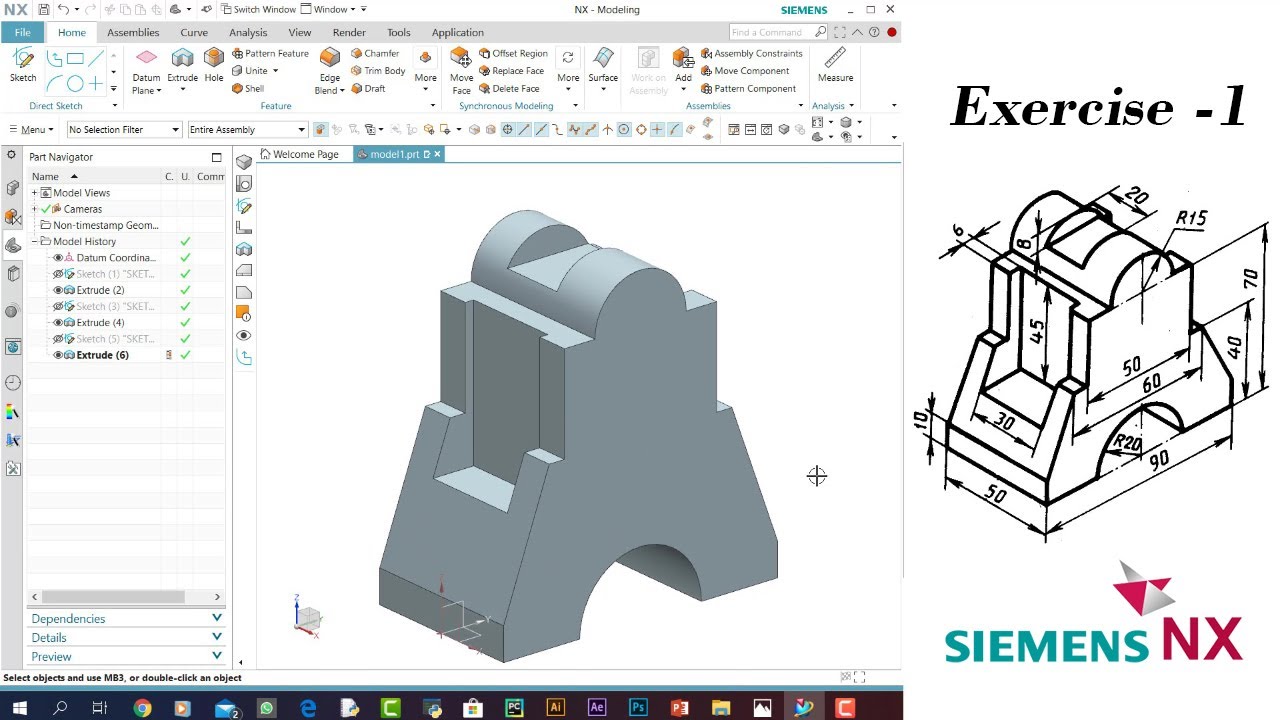
Task: Launch the Trim Body command
Action: pyautogui.click(x=378, y=71)
